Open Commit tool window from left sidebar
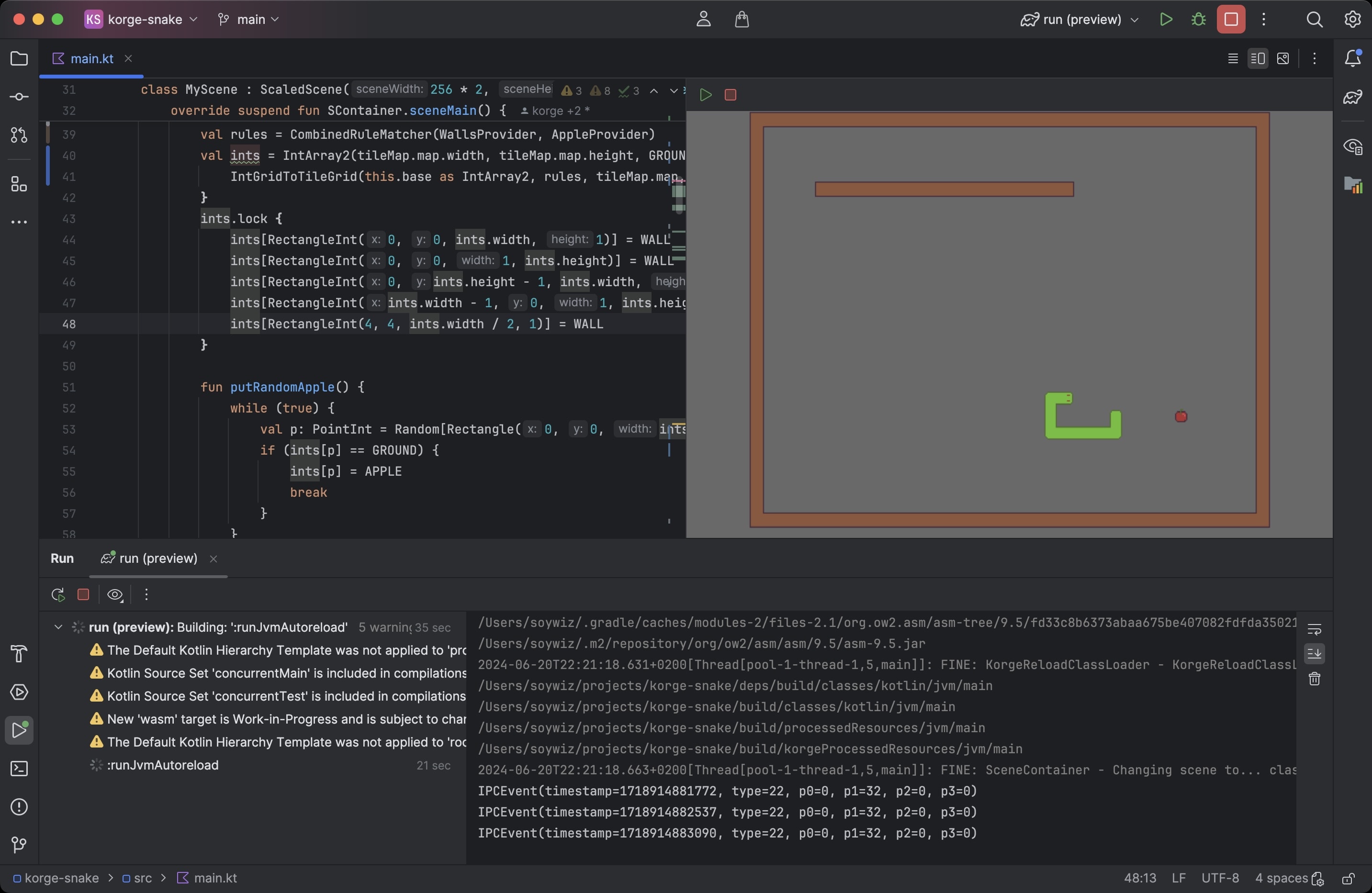The image size is (1372, 893). (19, 97)
